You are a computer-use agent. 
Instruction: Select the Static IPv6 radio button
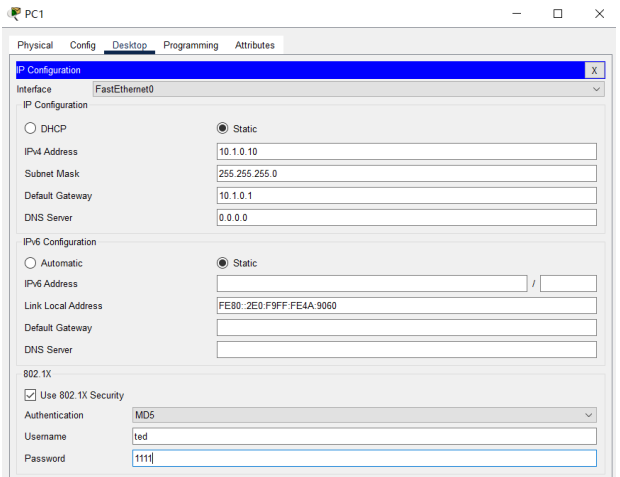(x=223, y=263)
